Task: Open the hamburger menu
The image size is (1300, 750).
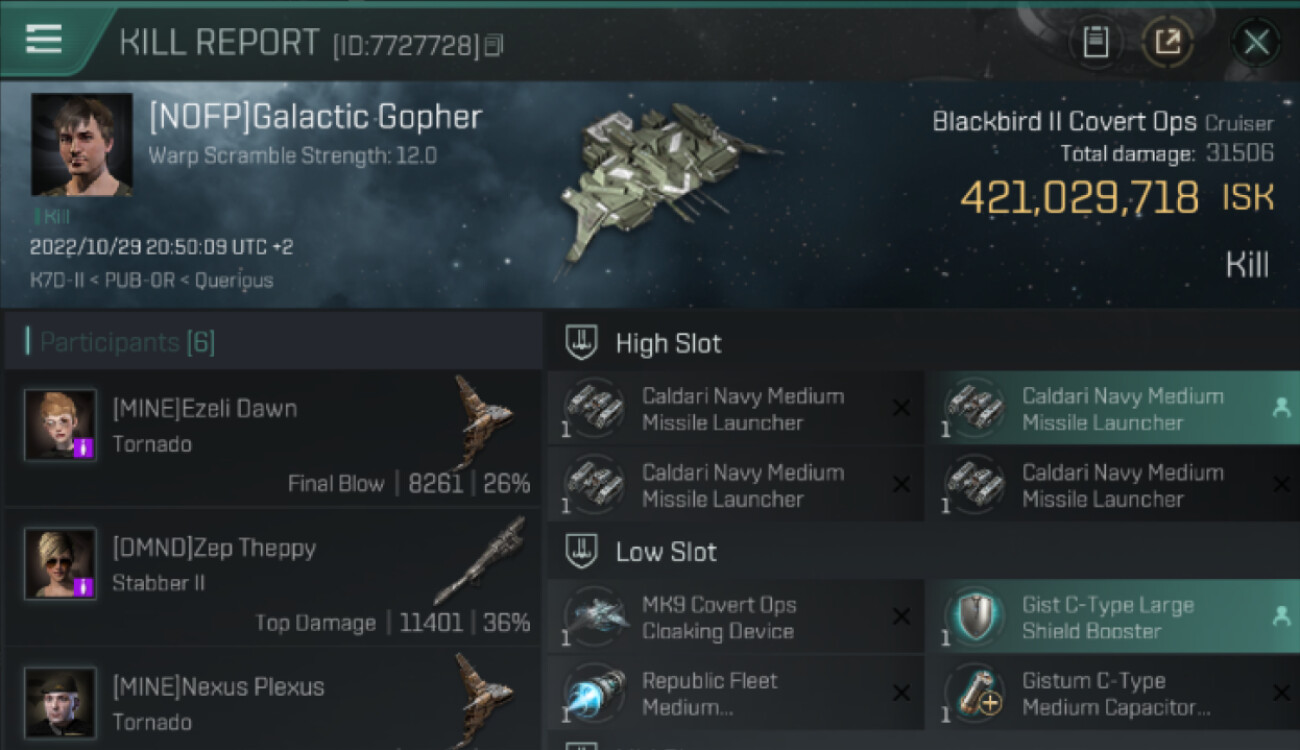Action: pos(43,40)
